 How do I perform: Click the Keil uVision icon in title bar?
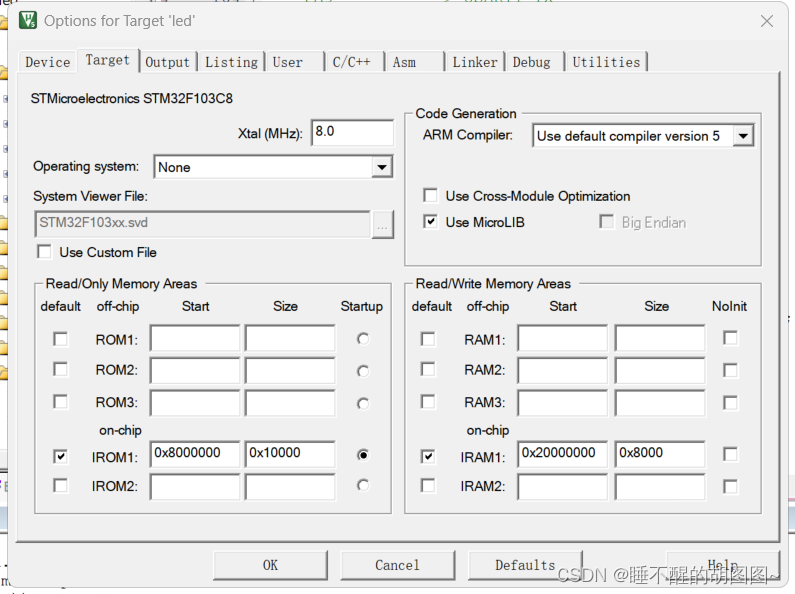point(28,20)
